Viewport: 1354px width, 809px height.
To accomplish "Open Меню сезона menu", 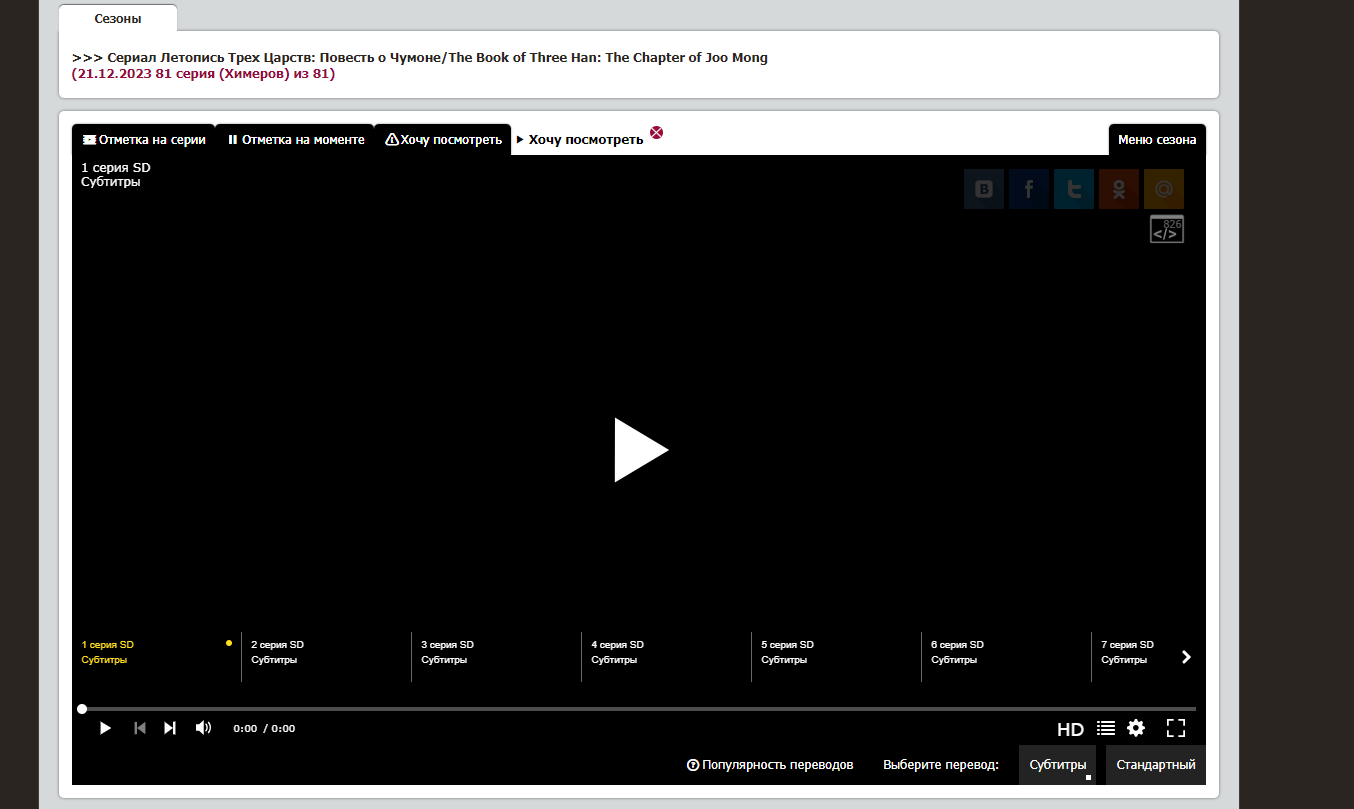I will point(1156,140).
